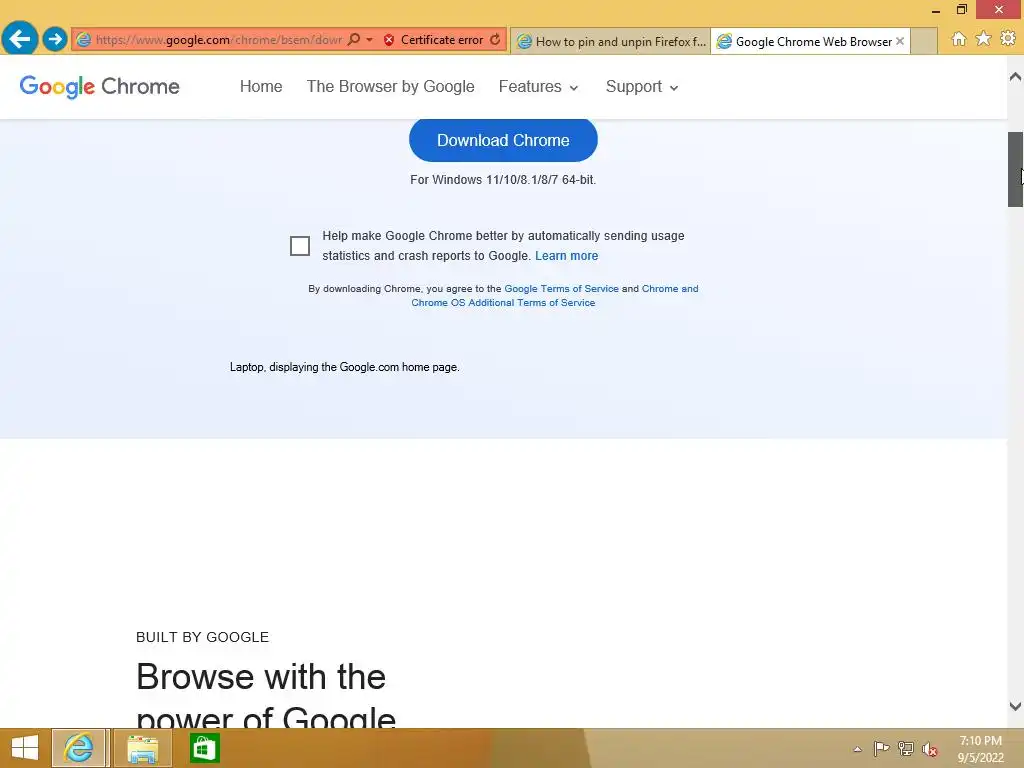This screenshot has width=1024, height=768.
Task: Click the vertical scrollbar thumb
Action: 1015,169
